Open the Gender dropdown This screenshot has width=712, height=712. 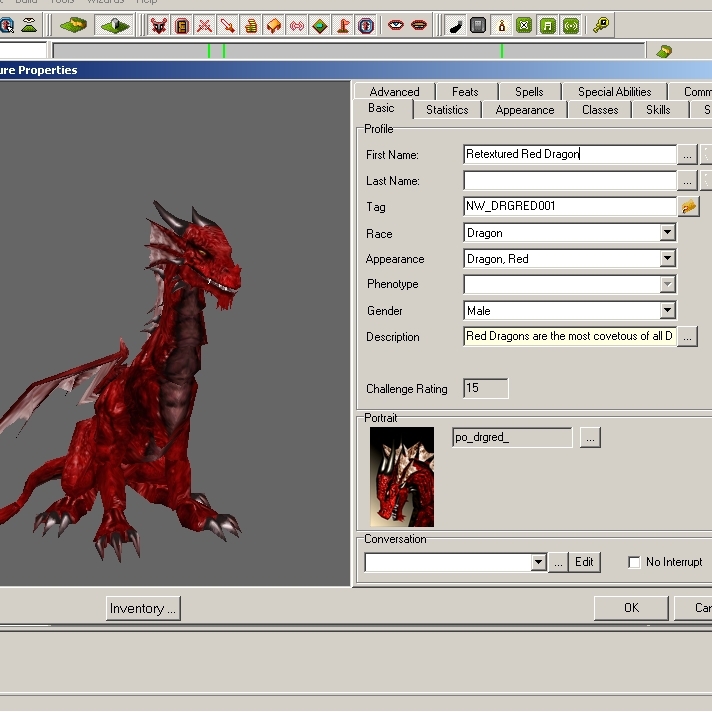pyautogui.click(x=667, y=311)
